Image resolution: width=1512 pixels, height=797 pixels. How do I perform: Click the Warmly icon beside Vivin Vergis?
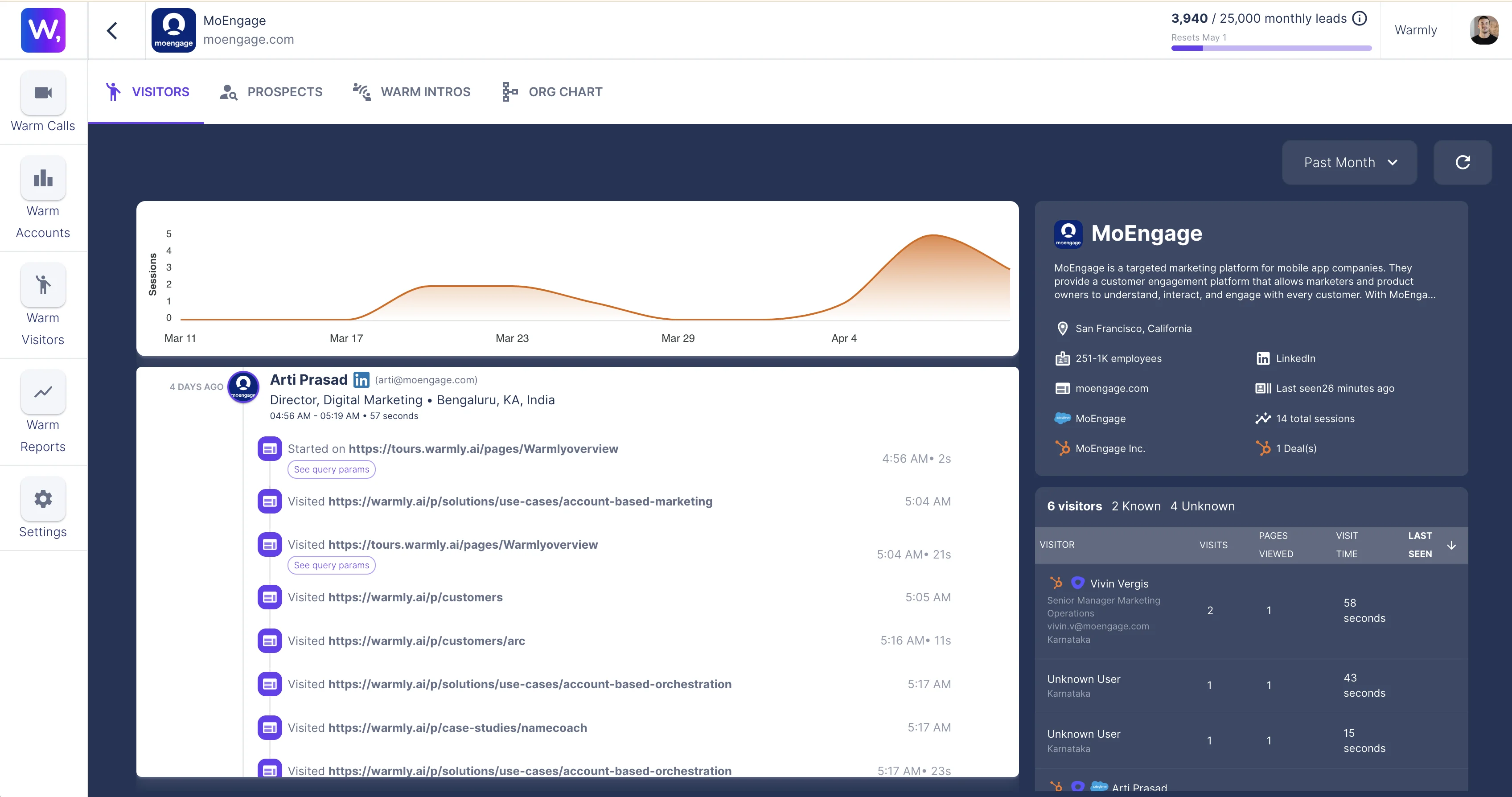(1077, 583)
